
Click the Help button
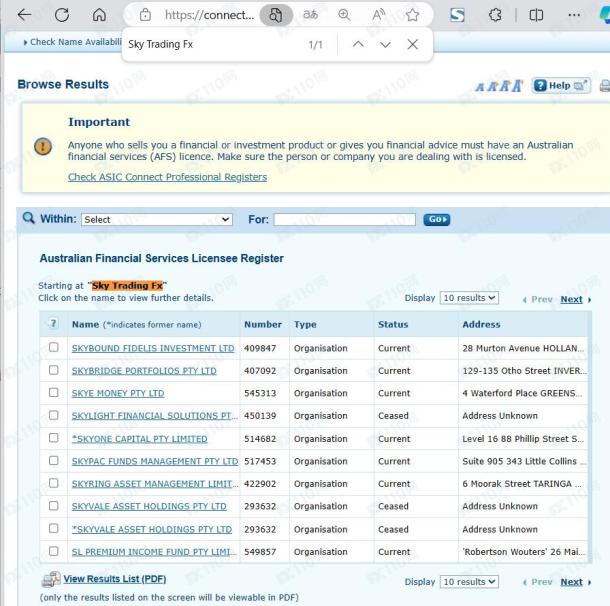point(561,86)
